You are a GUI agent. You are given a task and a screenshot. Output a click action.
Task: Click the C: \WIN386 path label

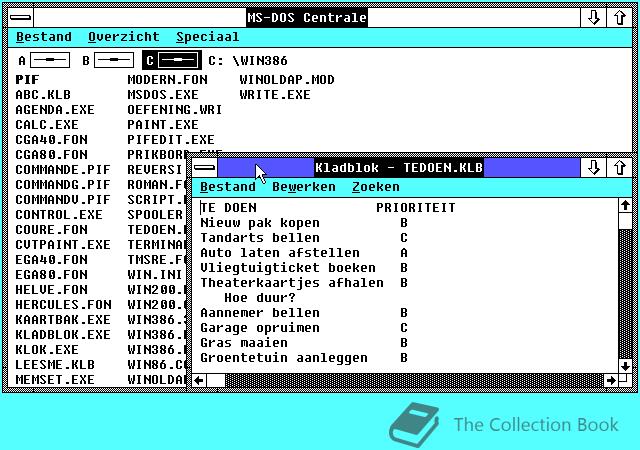point(248,60)
